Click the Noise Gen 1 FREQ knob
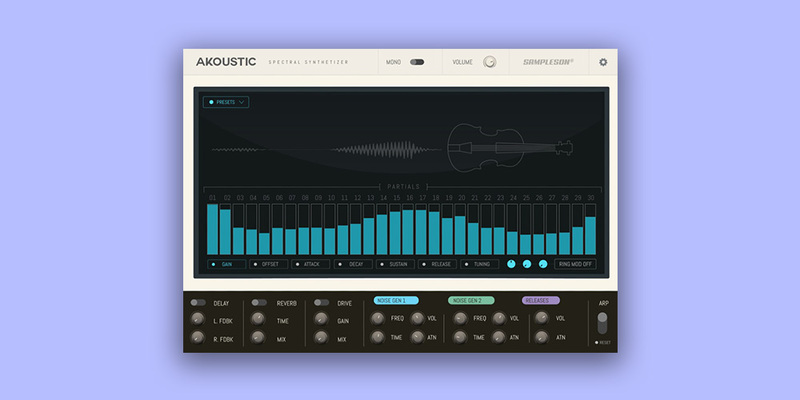The height and width of the screenshot is (400, 800). 378,318
